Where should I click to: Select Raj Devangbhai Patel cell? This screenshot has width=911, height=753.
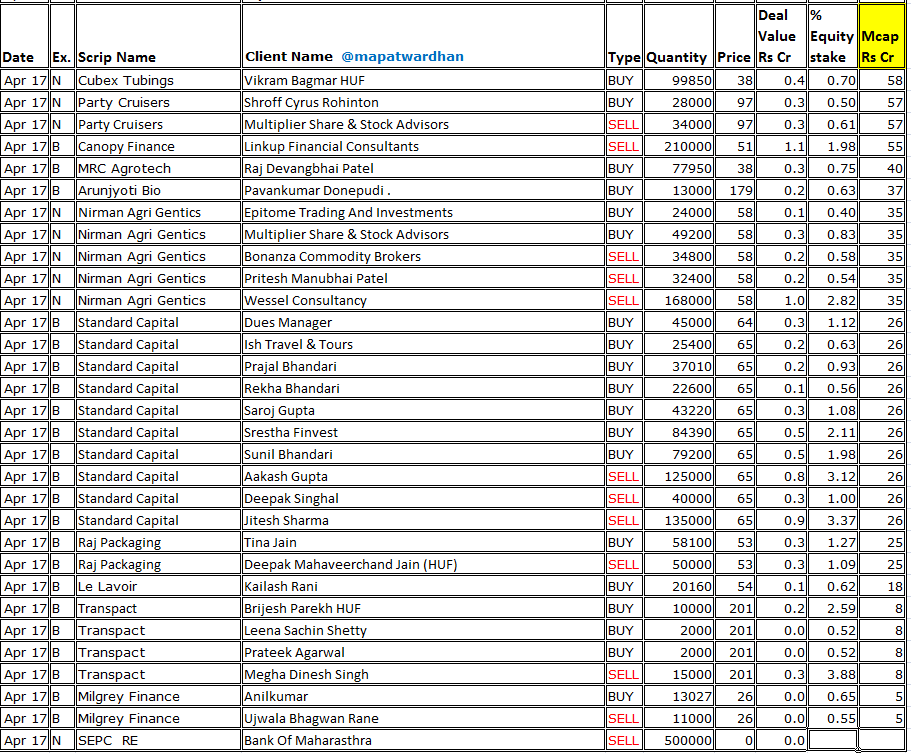[x=423, y=168]
